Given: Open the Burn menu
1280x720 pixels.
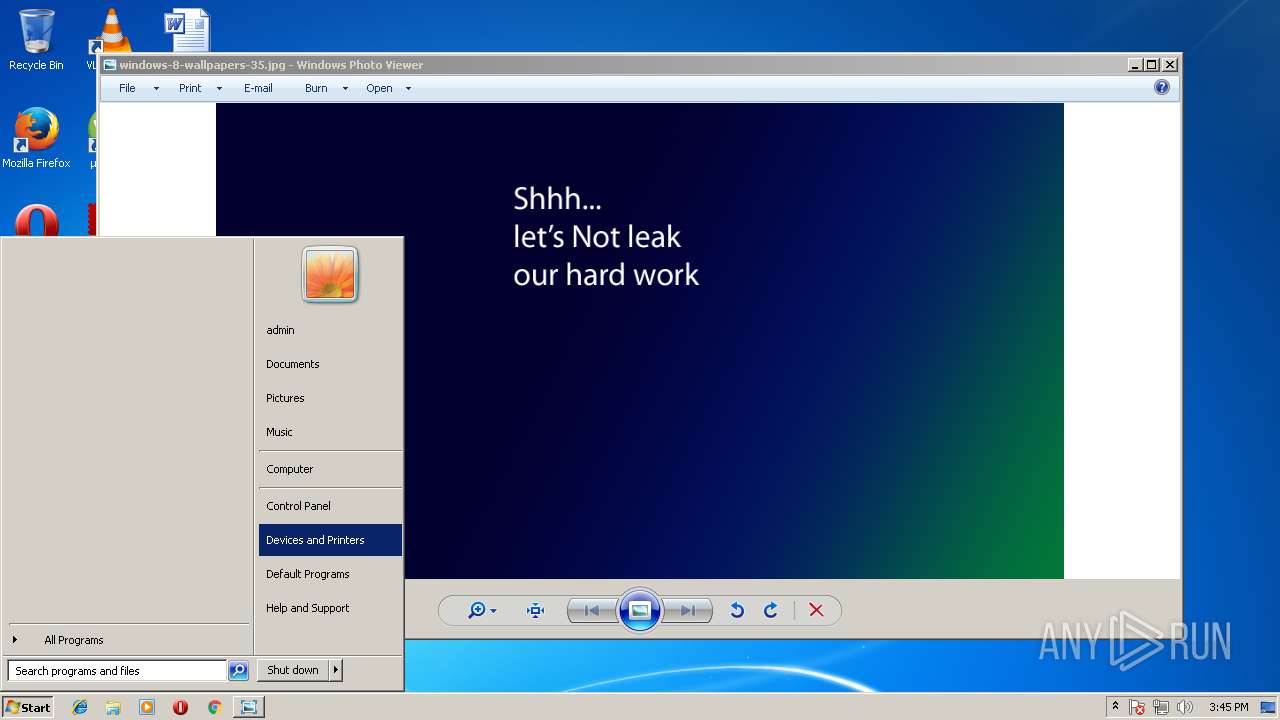Looking at the screenshot, I should pos(316,88).
